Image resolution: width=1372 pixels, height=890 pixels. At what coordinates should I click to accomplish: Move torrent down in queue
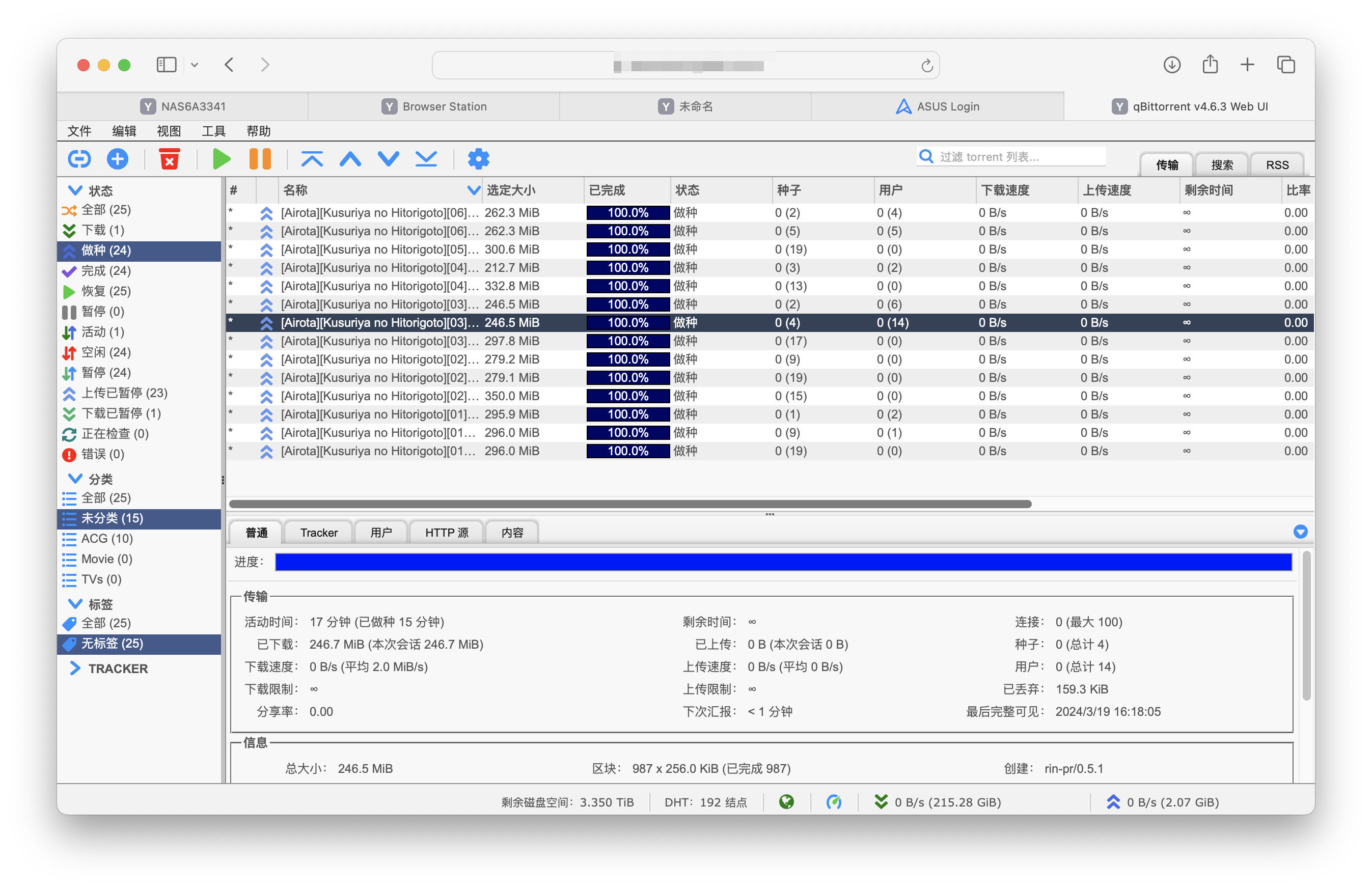[389, 158]
